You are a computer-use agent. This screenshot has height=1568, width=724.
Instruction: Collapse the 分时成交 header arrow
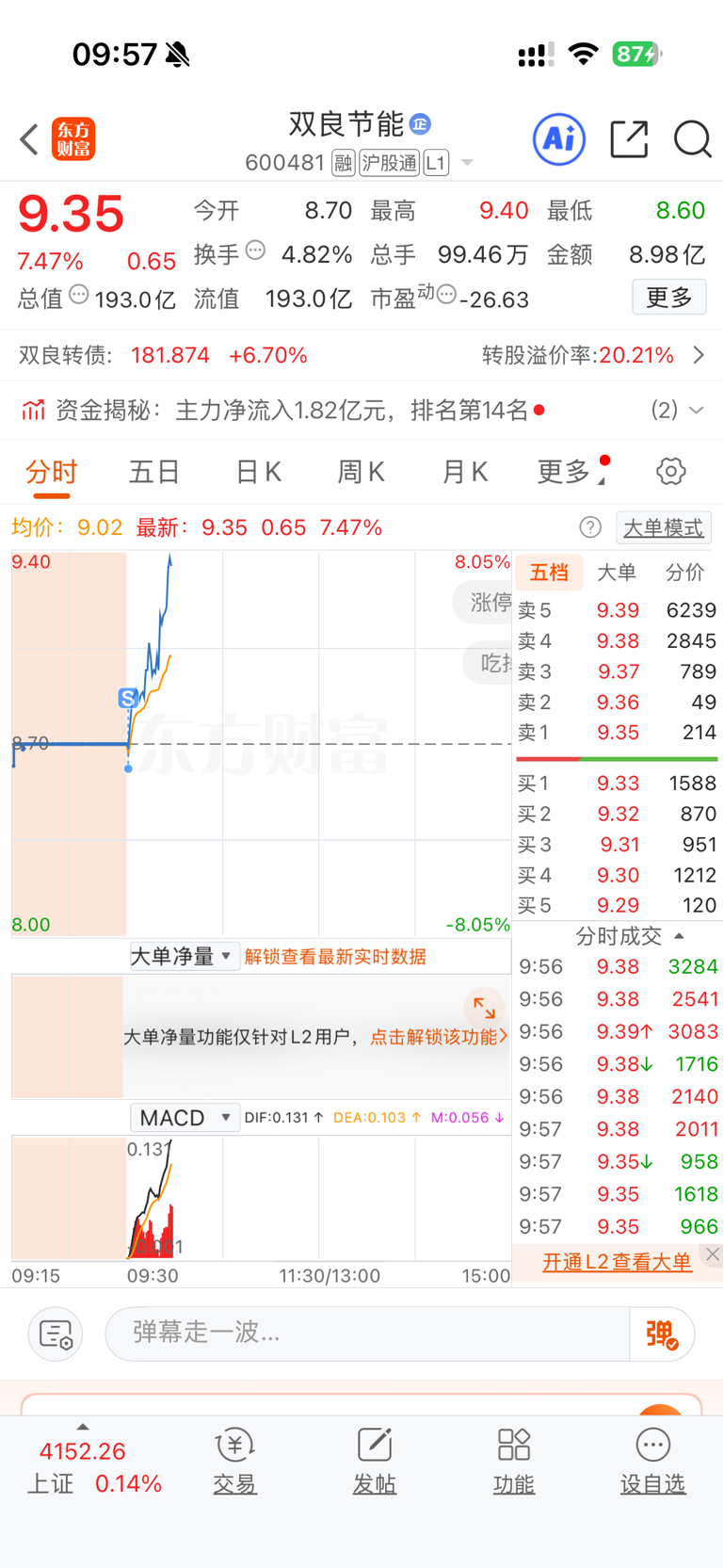coord(679,936)
